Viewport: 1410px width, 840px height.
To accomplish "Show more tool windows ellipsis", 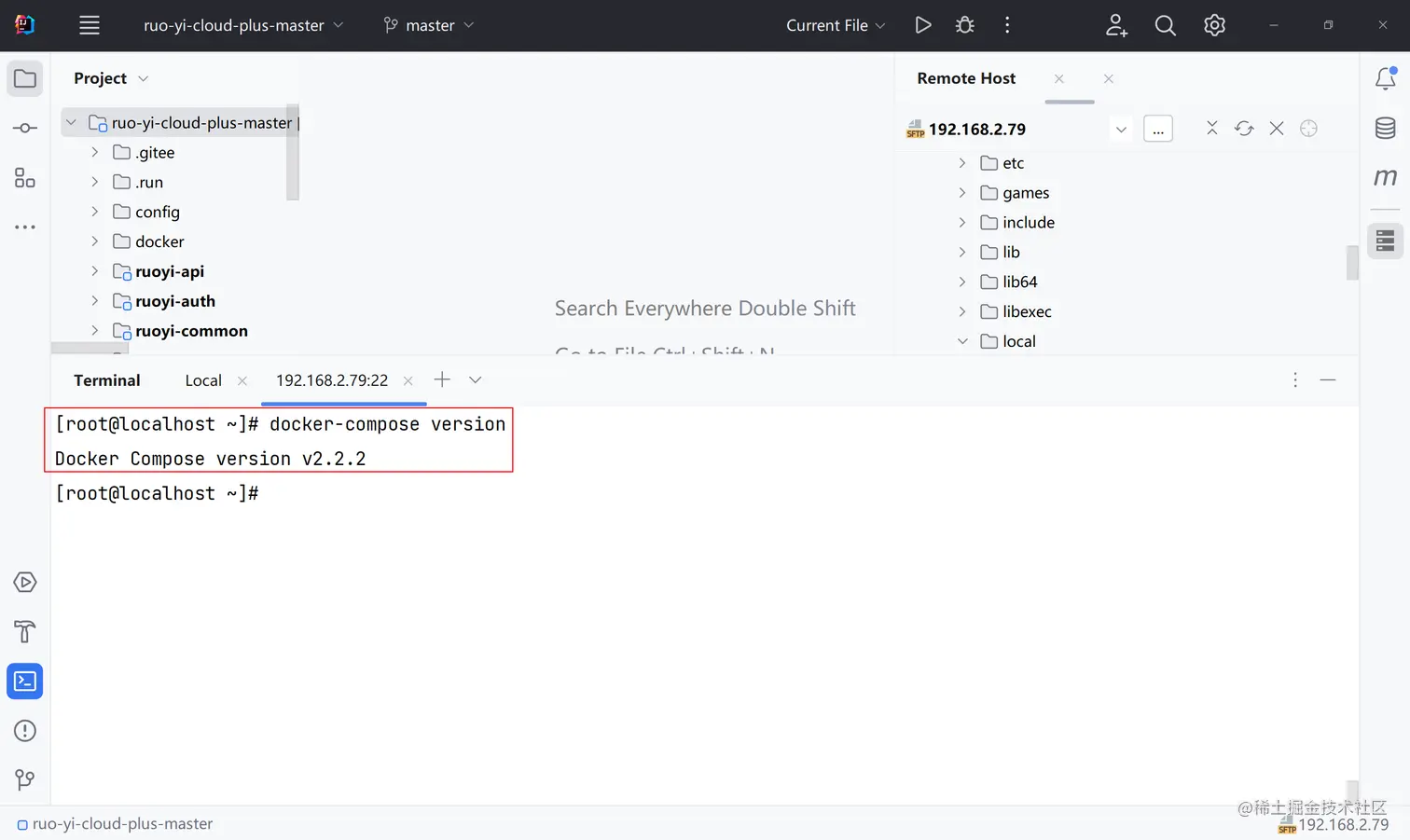I will click(25, 227).
